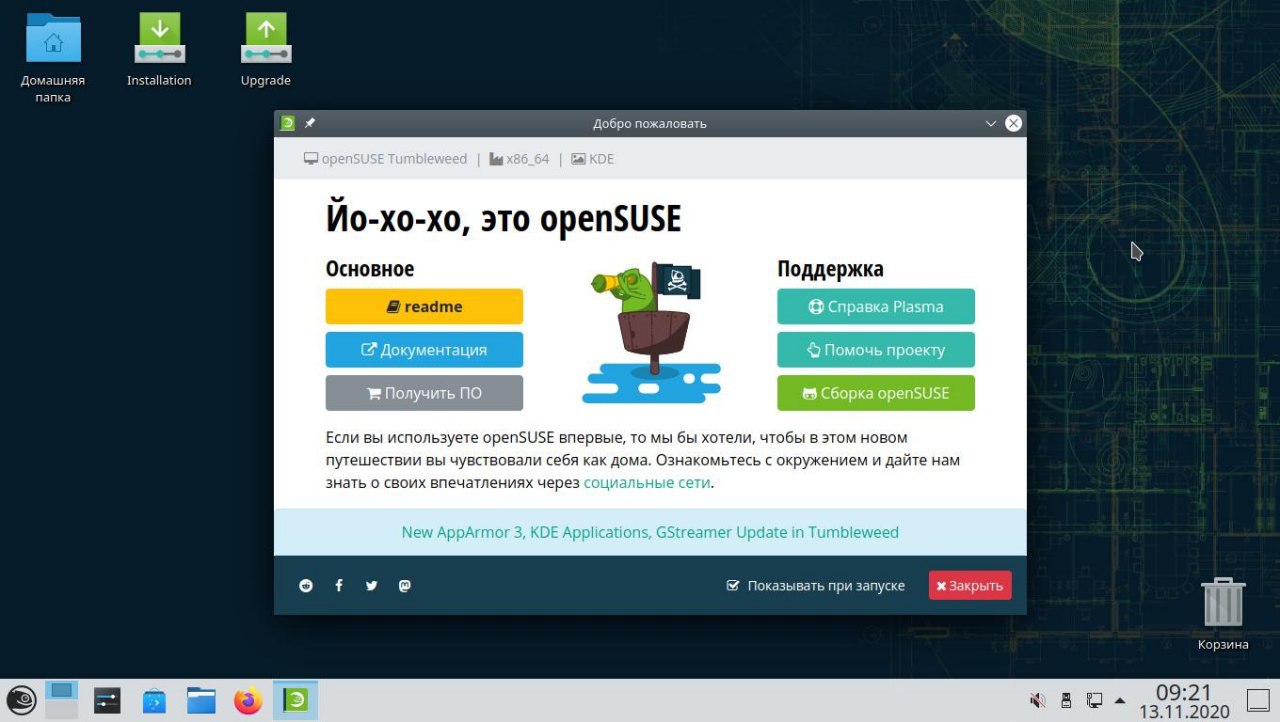Open the Документация button
The image size is (1280, 722).
424,350
